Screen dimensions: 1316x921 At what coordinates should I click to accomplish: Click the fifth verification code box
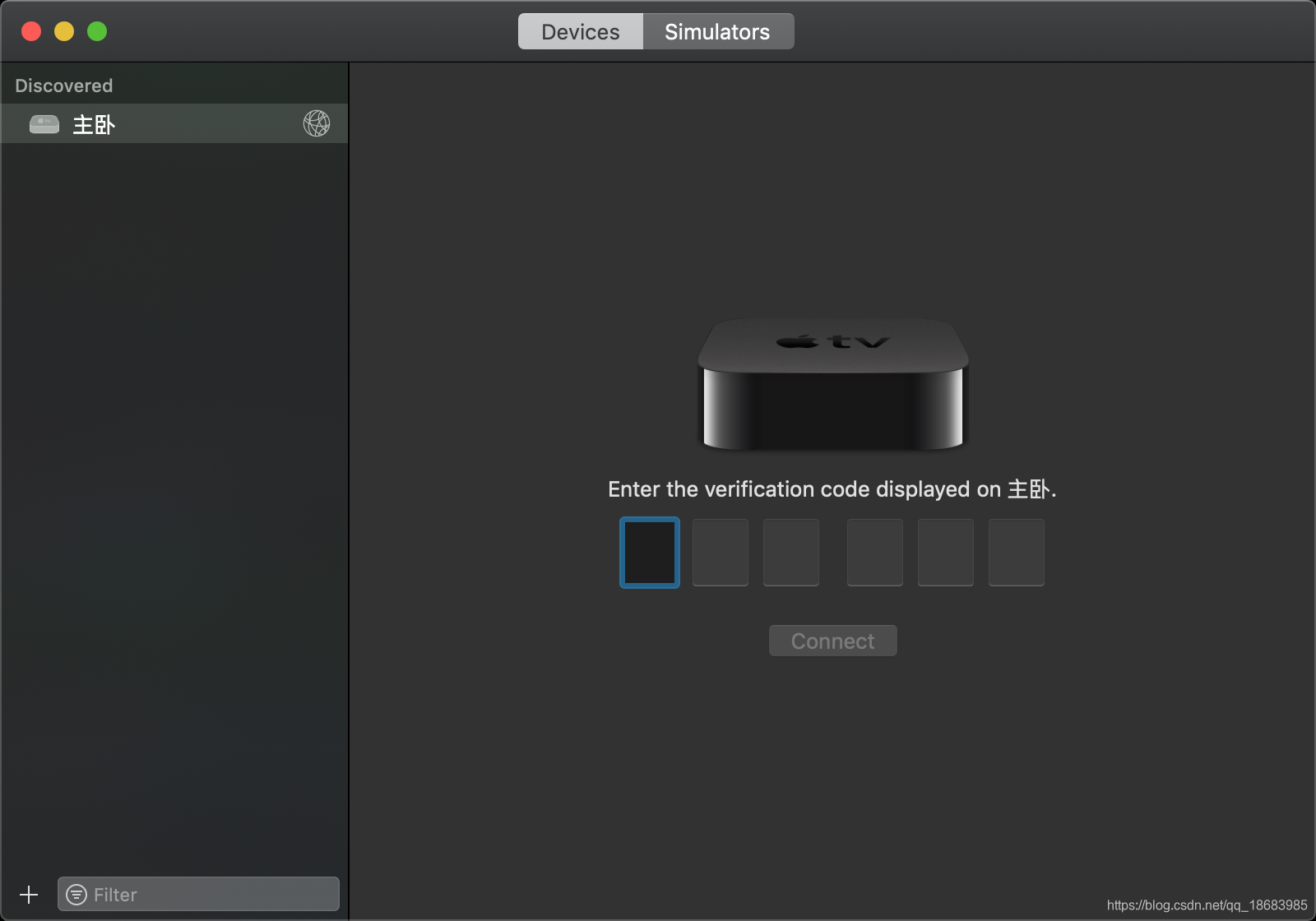tap(946, 553)
